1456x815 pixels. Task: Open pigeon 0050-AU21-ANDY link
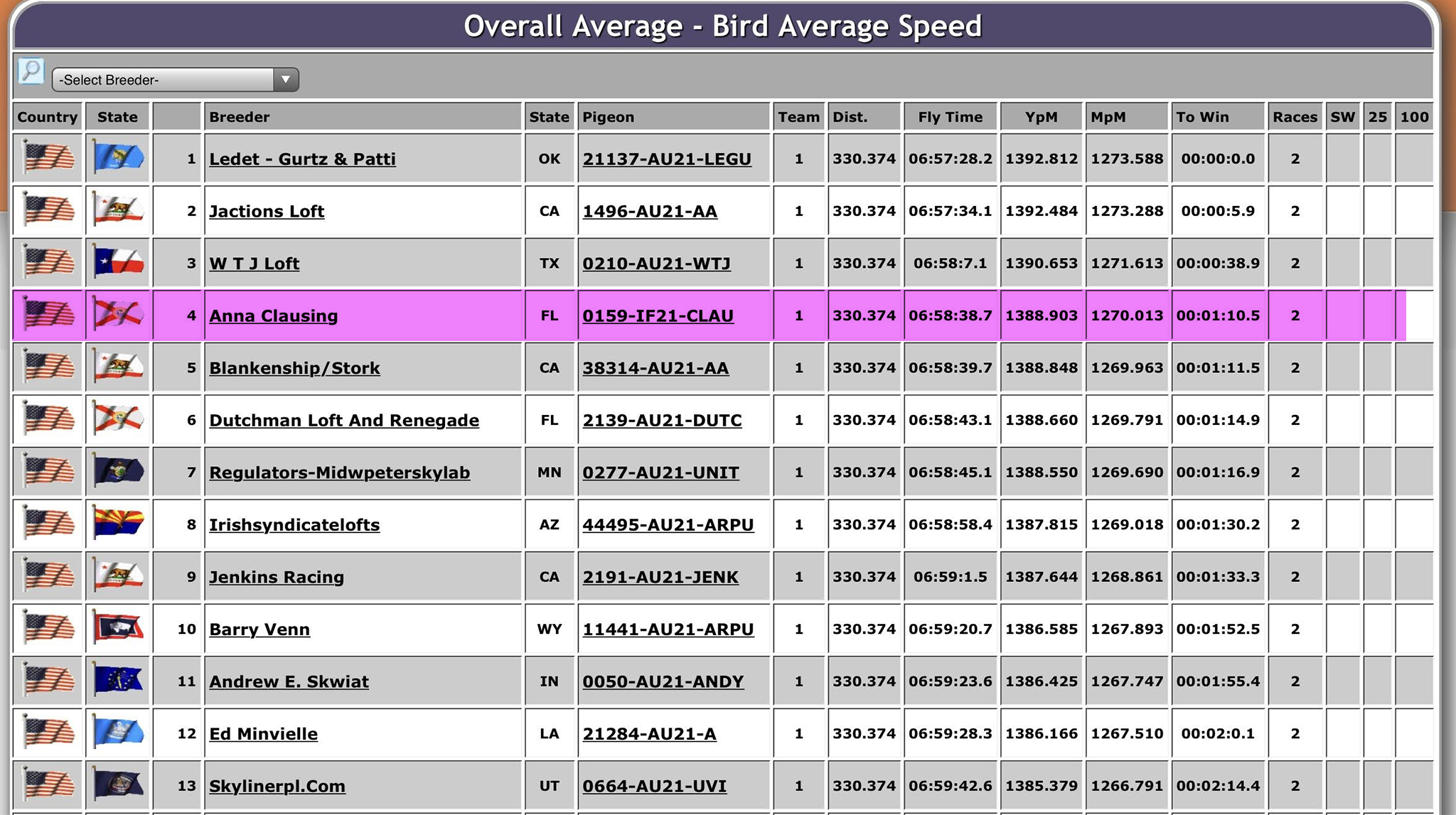(x=663, y=681)
